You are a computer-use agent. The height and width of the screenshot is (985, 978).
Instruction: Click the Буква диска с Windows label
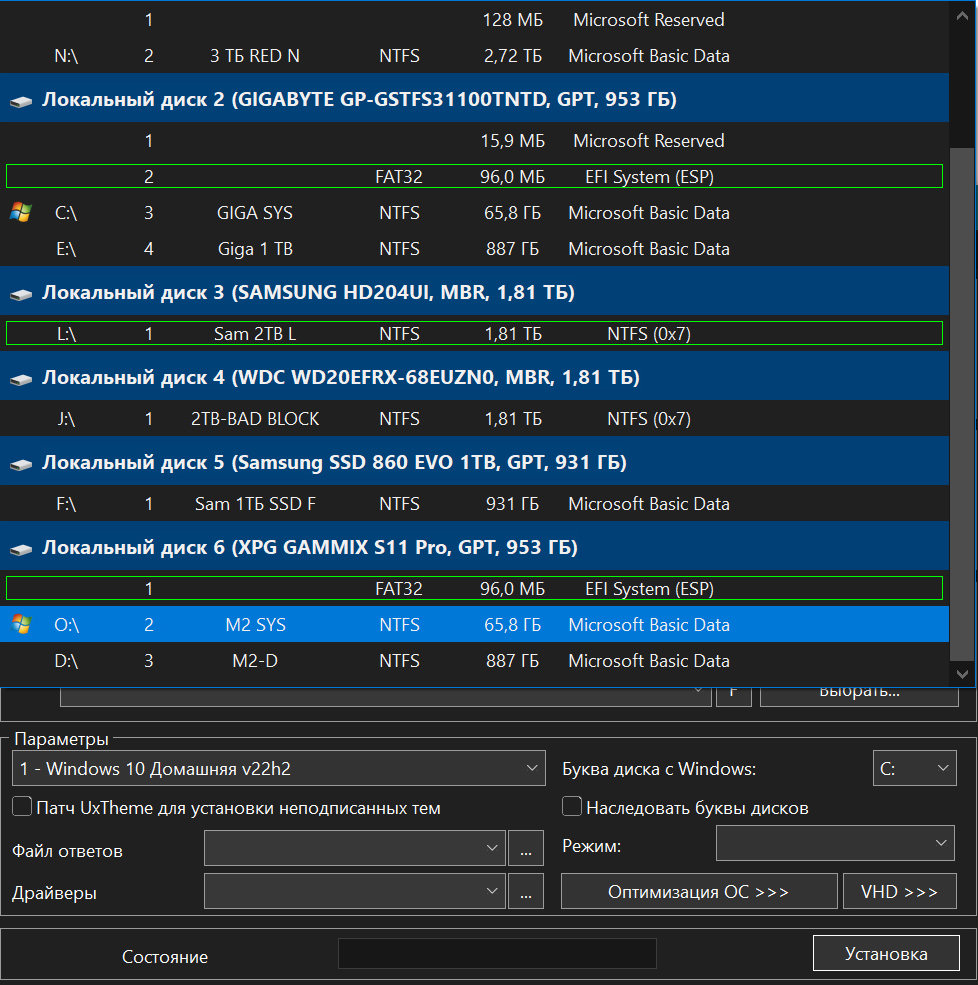(x=659, y=769)
